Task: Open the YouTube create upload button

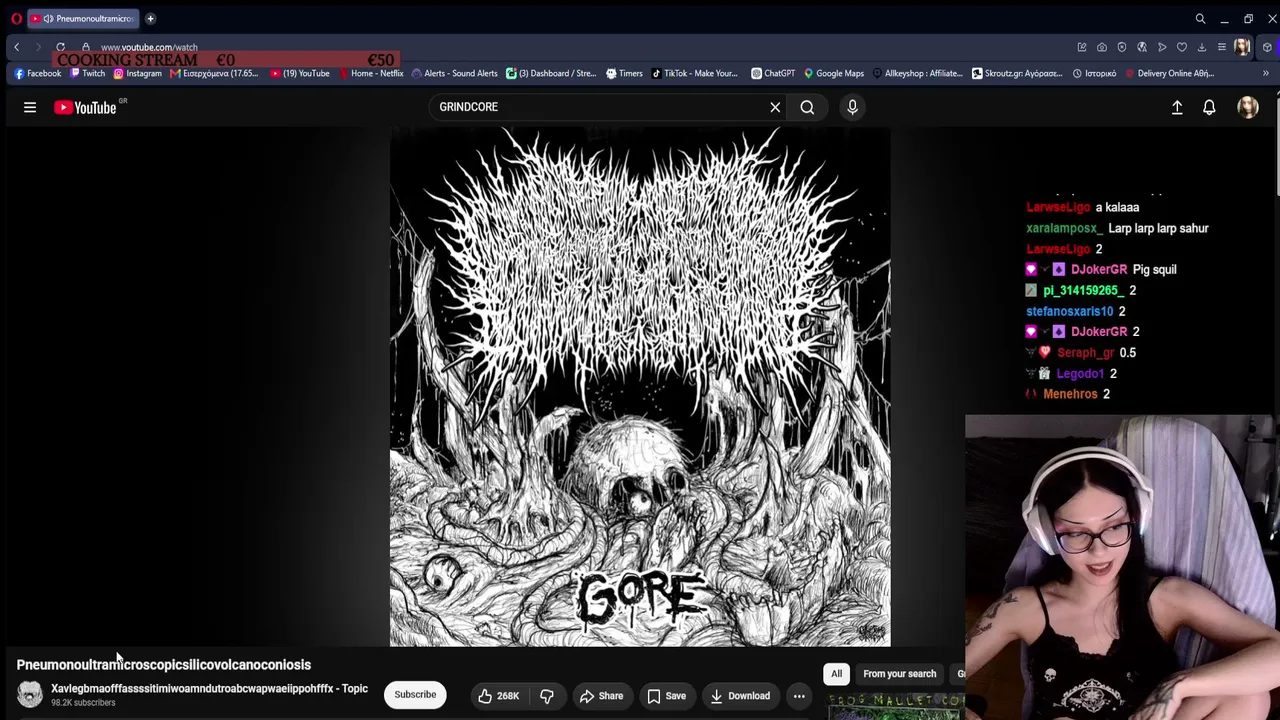Action: [x=1177, y=107]
